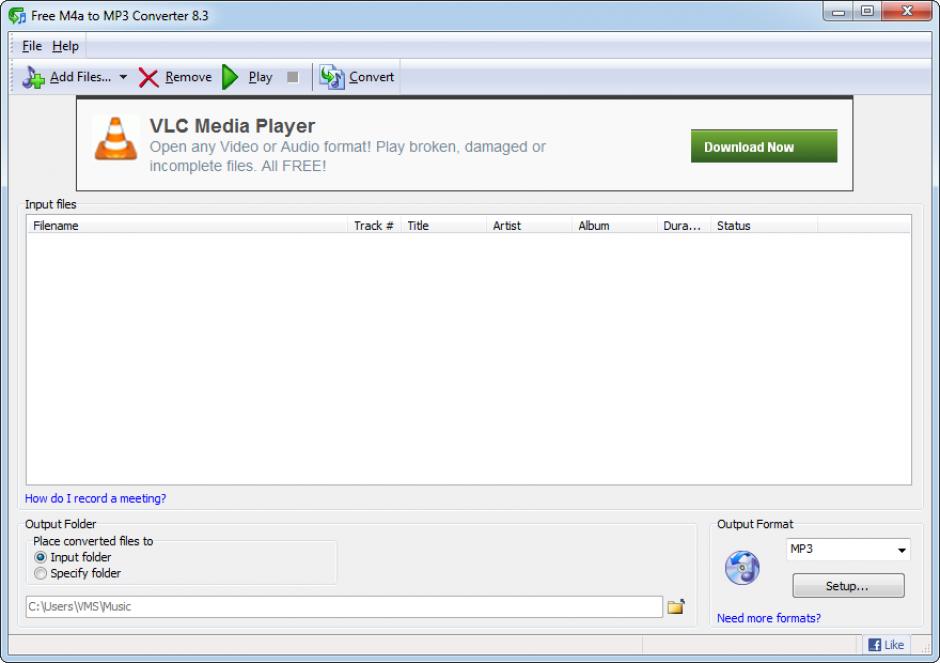940x663 pixels.
Task: Click How do I record a meeting link
Action: point(95,498)
